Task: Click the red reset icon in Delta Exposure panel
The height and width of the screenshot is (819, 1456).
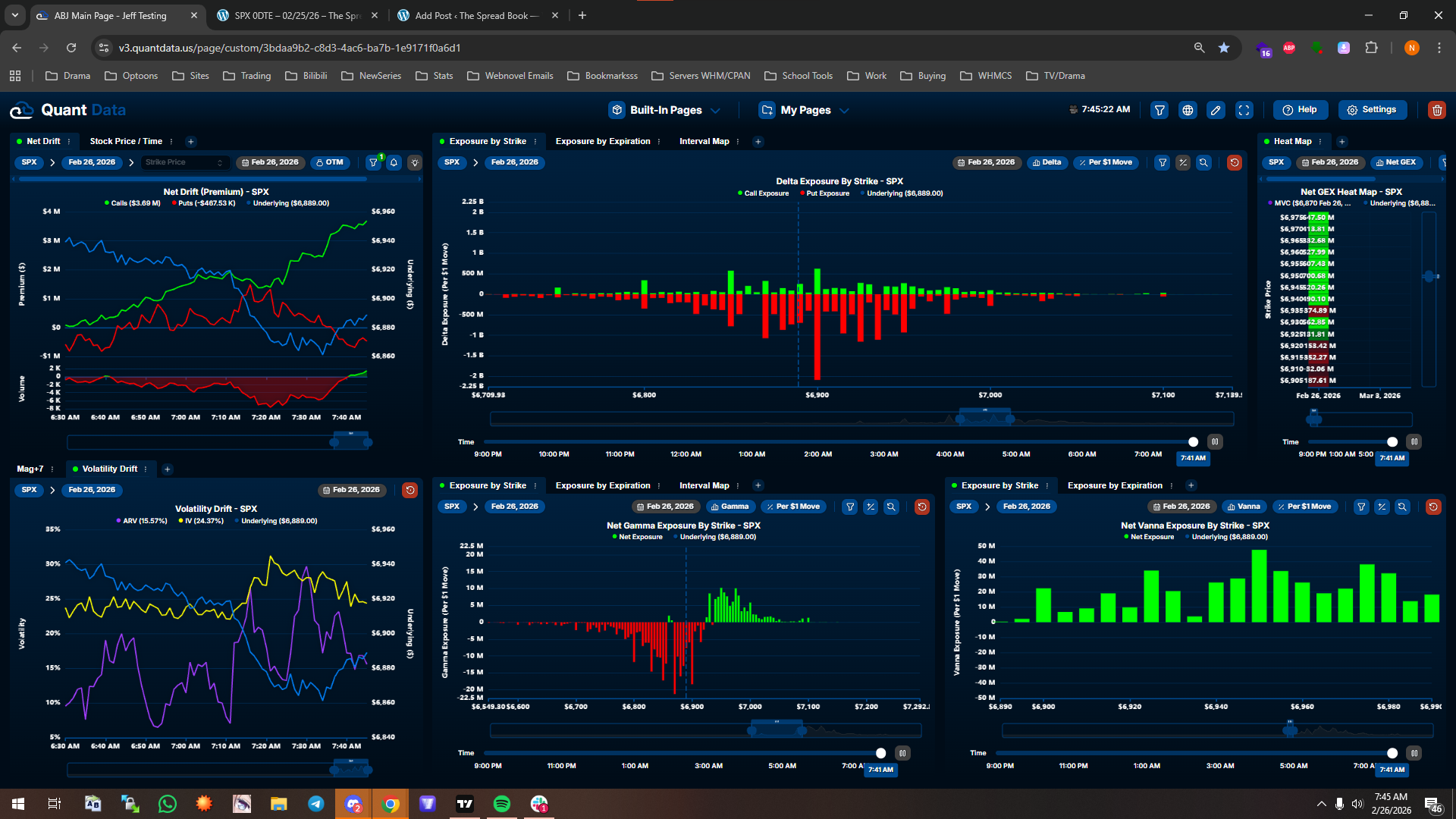Action: (x=1234, y=162)
